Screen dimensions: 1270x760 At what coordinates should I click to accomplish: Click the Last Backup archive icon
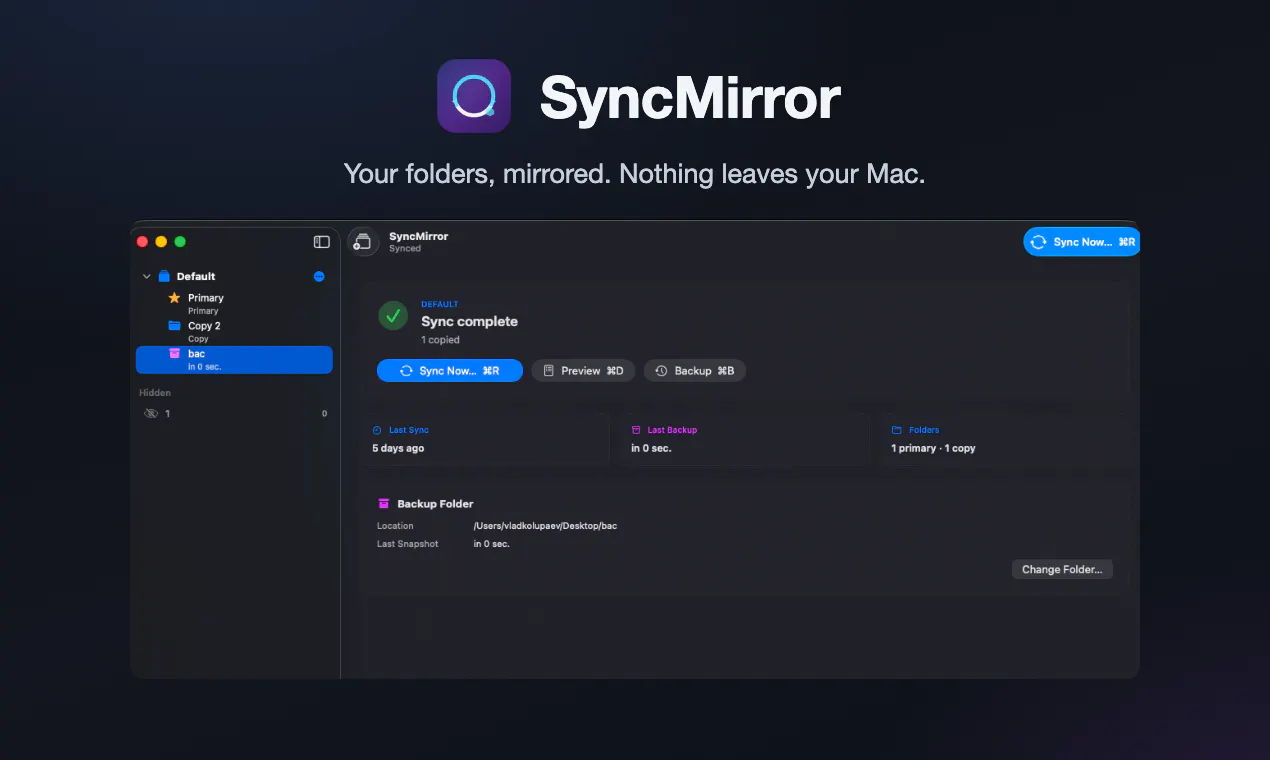(636, 430)
